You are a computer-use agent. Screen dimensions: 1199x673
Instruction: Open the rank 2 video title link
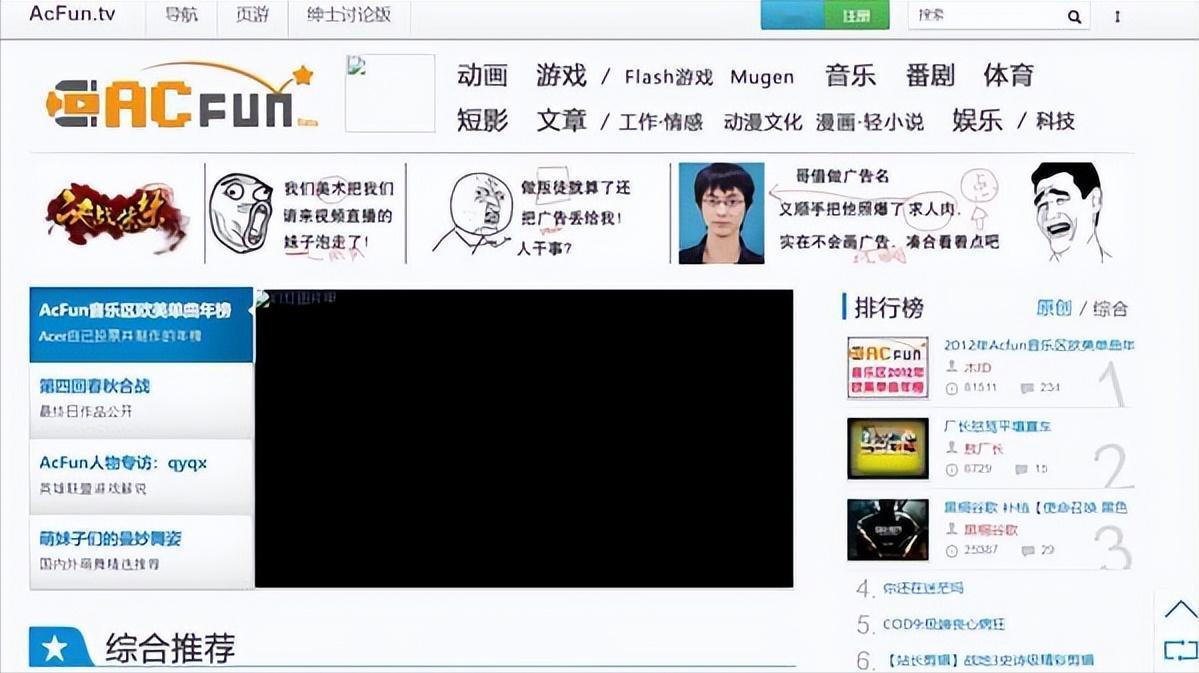coord(997,426)
